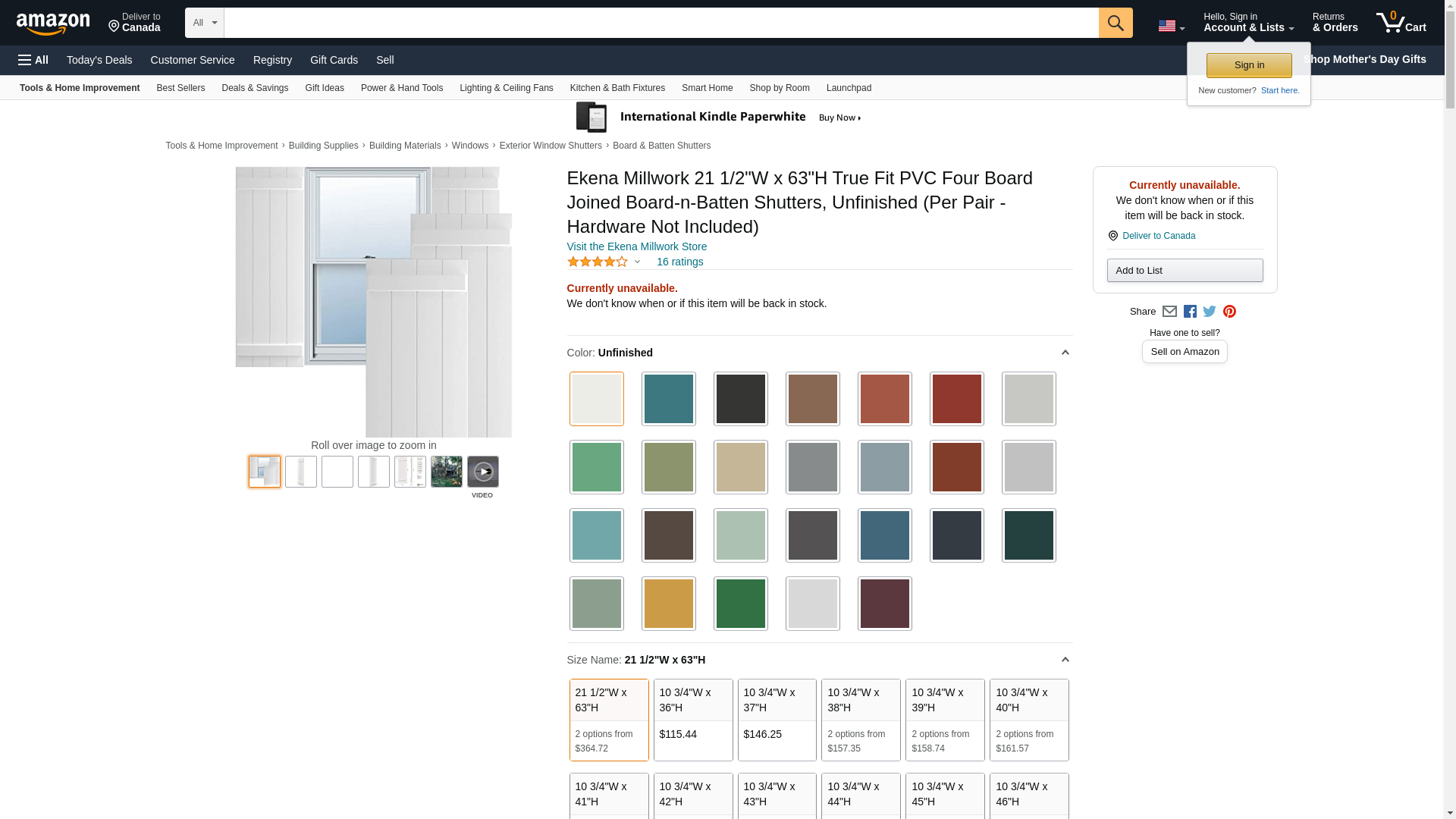Share via email envelope icon
Screen dimensions: 1456x819
[1169, 312]
